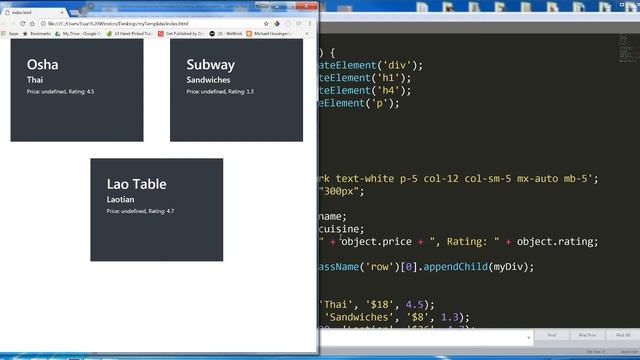Click the Find Prev button

587,335
